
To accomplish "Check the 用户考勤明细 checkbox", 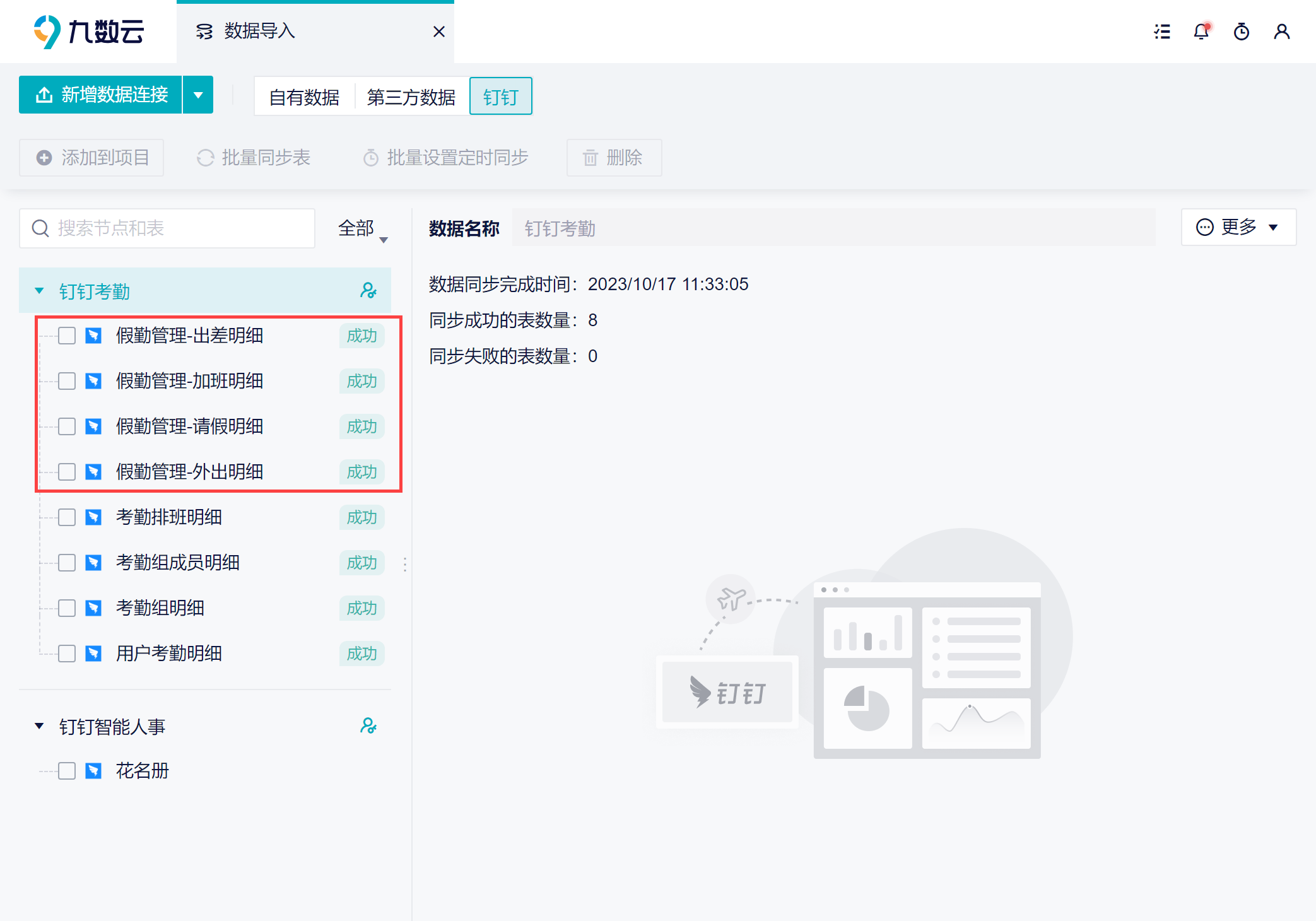I will click(x=67, y=654).
